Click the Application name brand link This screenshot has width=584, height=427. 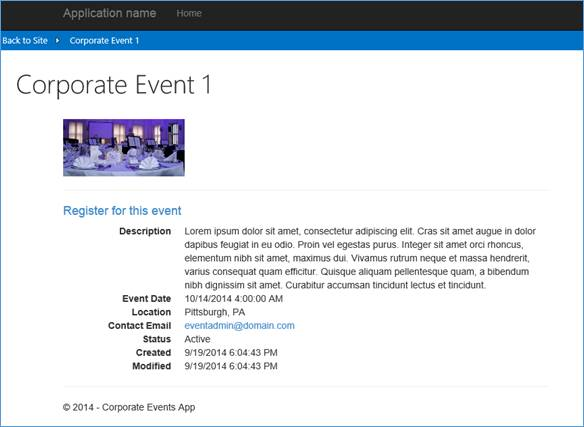pyautogui.click(x=110, y=13)
